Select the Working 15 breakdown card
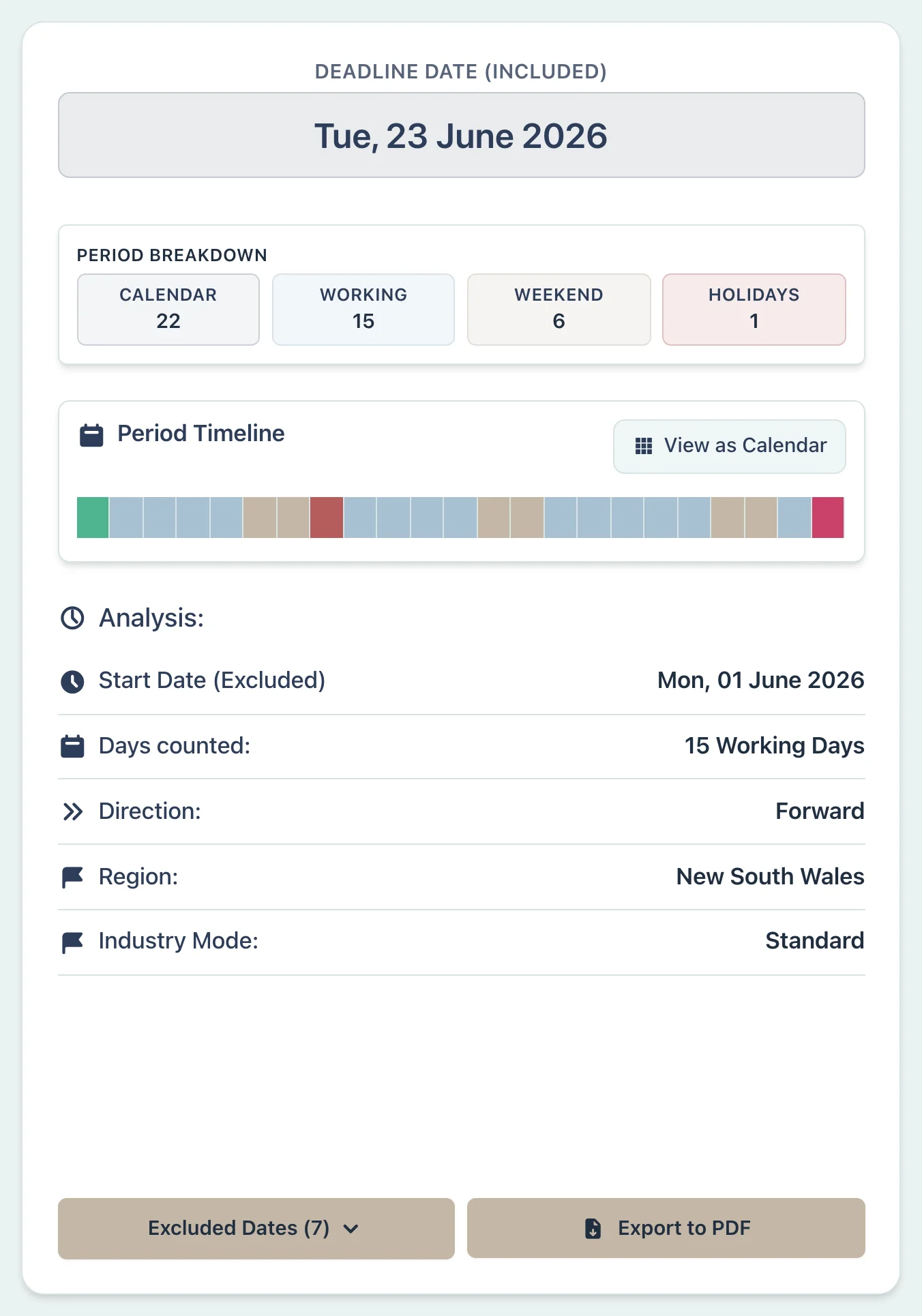Image resolution: width=922 pixels, height=1316 pixels. click(x=363, y=310)
